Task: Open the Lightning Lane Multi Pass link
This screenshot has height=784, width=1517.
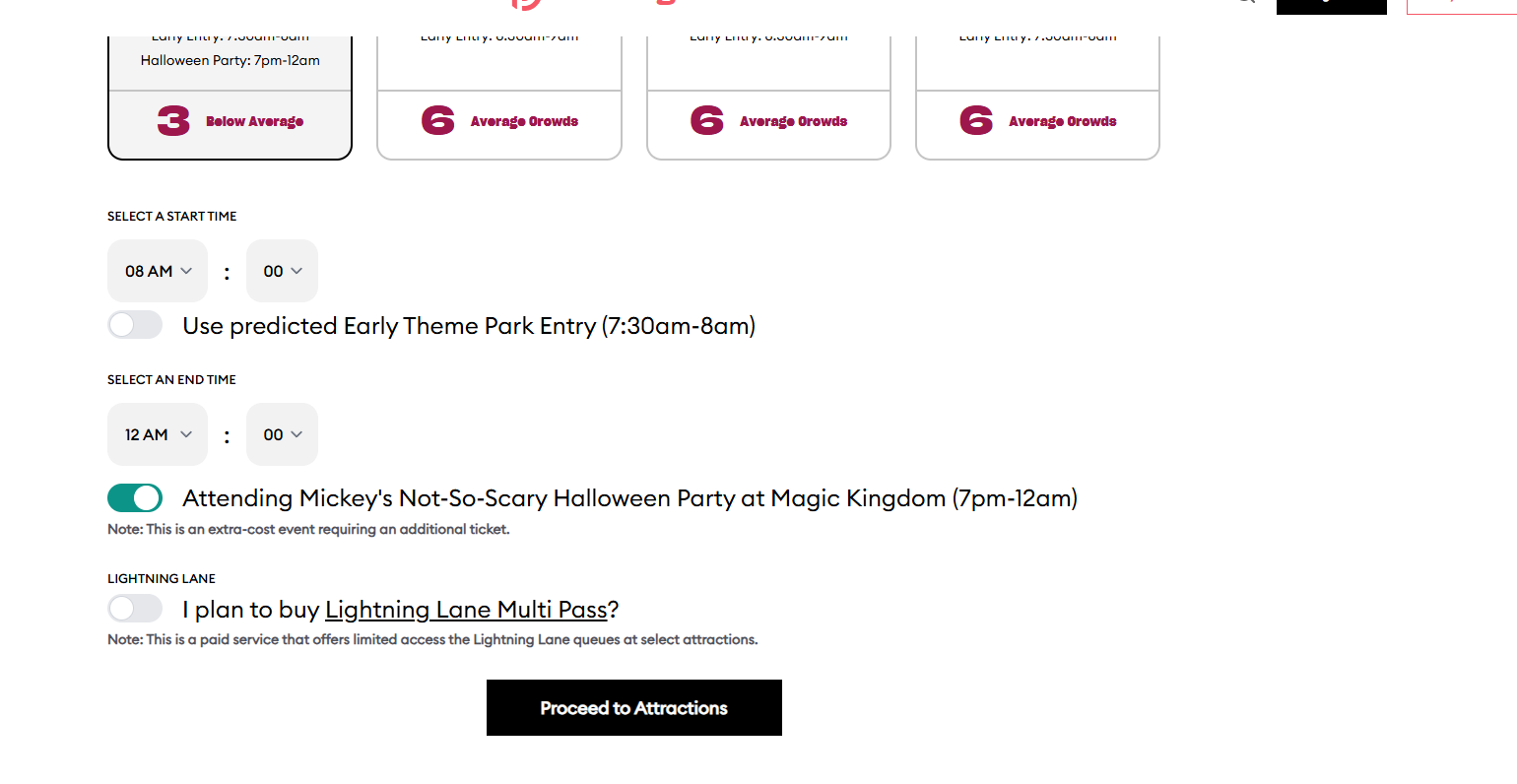Action: (x=466, y=610)
